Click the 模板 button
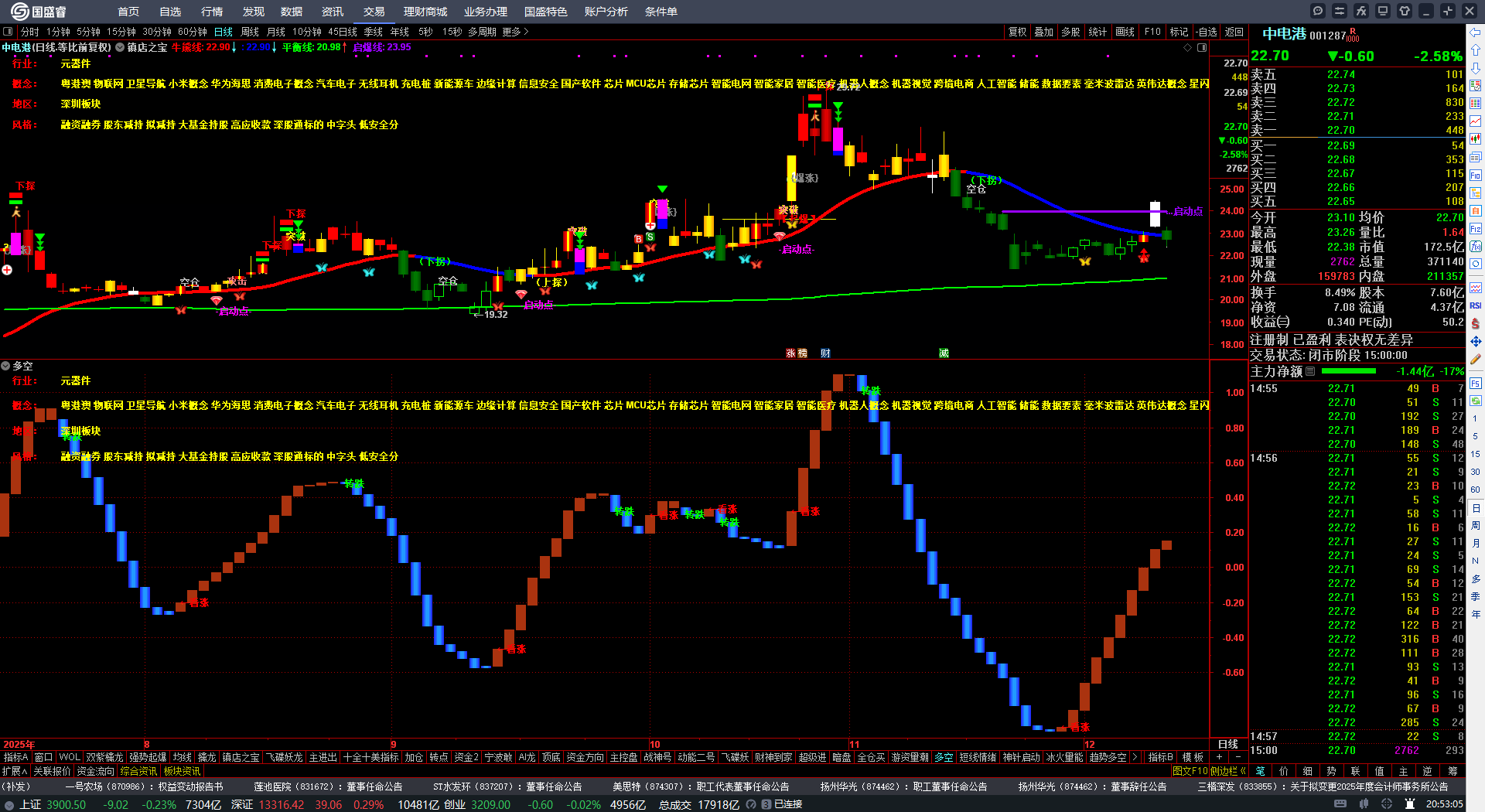 [1193, 757]
